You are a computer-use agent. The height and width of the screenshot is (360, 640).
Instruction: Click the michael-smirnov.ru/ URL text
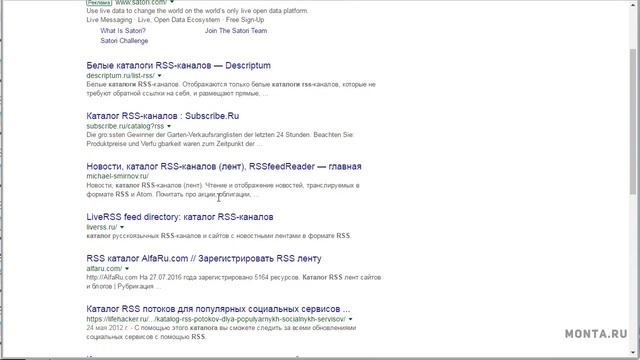click(118, 176)
